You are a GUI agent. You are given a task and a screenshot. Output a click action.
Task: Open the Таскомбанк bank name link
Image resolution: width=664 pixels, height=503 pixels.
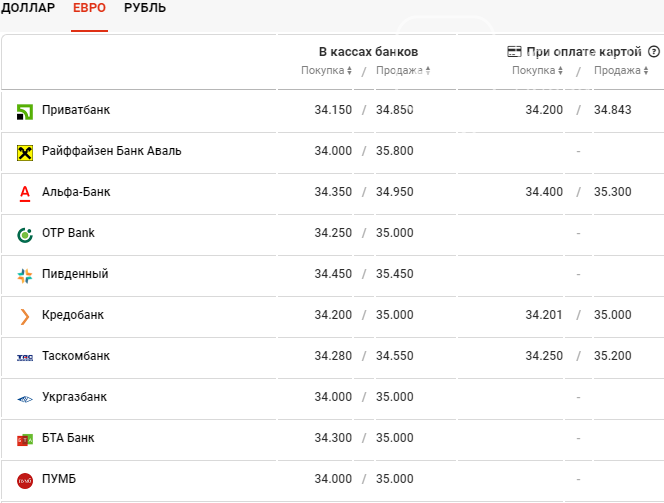pyautogui.click(x=76, y=356)
